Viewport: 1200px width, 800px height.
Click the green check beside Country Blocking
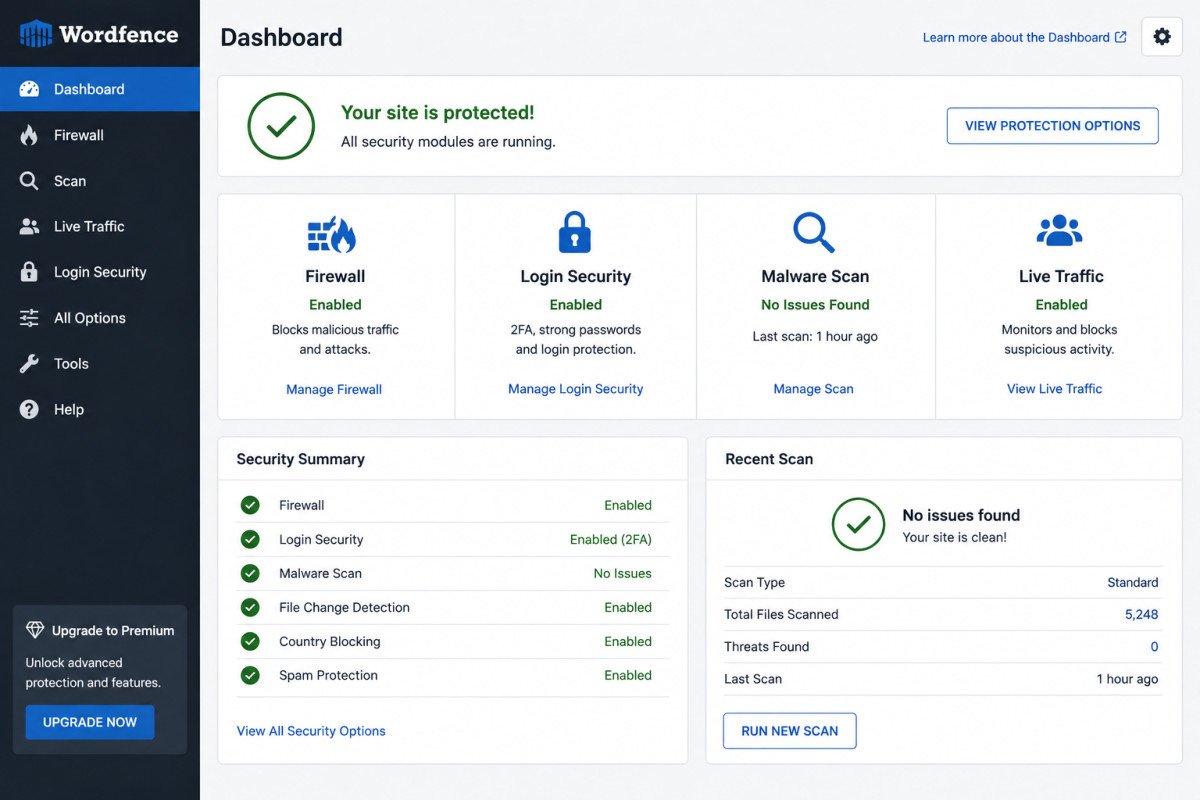[x=250, y=642]
